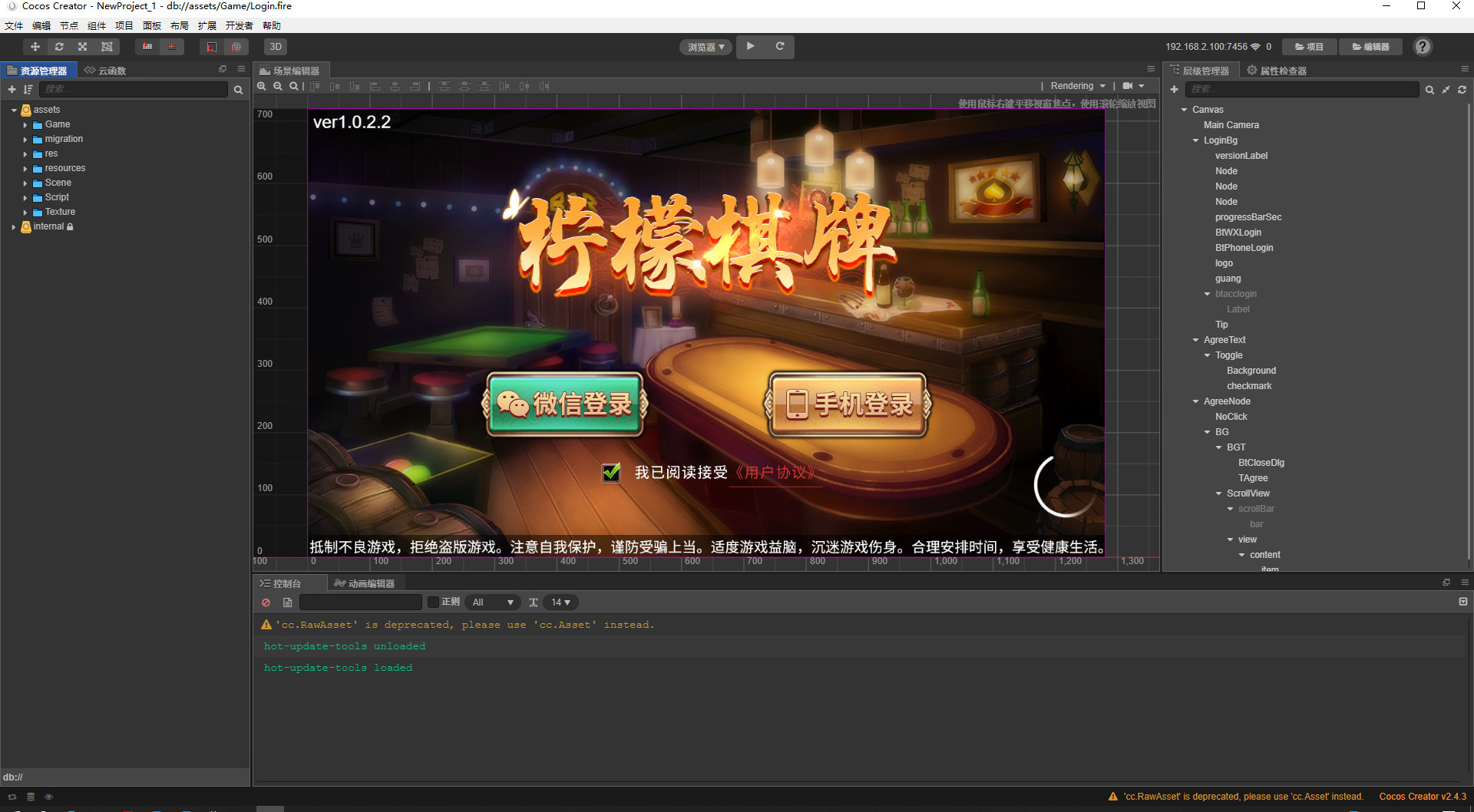Open the 编辑器 editor folder
1474x812 pixels.
click(x=1371, y=47)
